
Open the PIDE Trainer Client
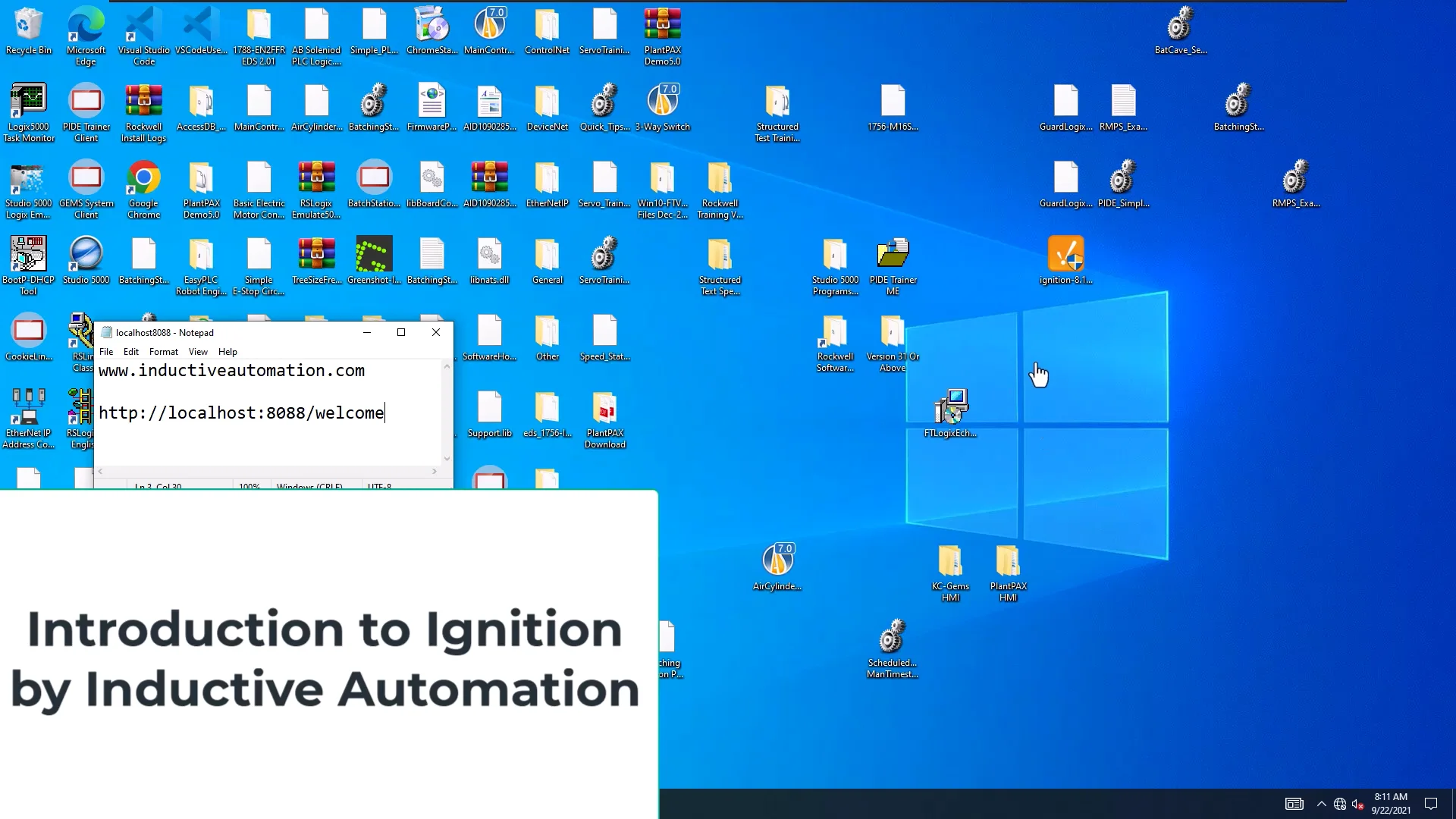(x=86, y=102)
